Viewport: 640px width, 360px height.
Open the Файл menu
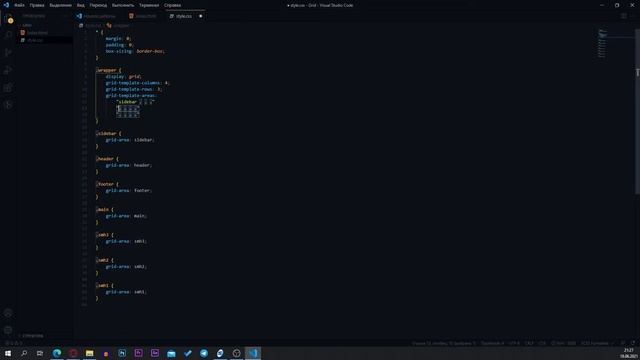pyautogui.click(x=19, y=5)
